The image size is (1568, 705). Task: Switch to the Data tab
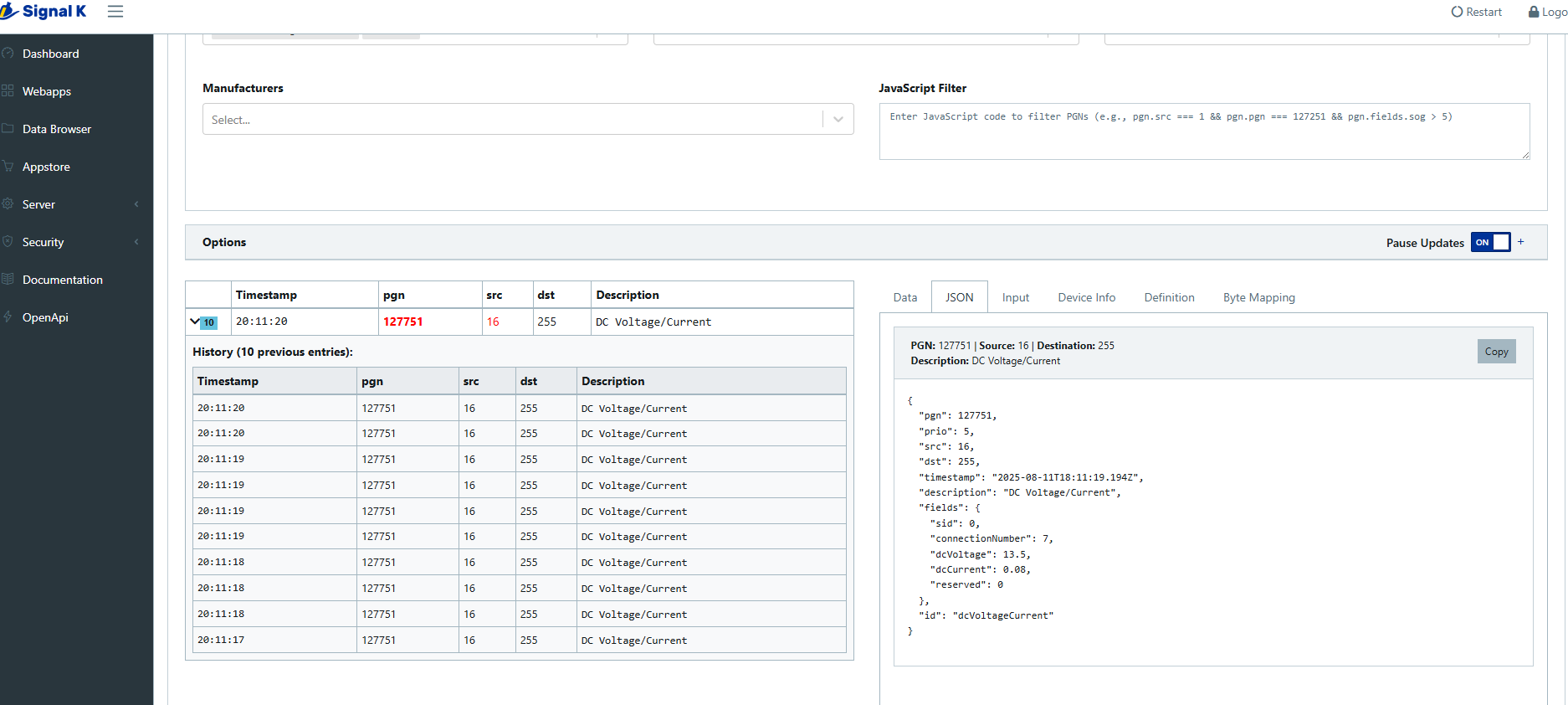(x=905, y=297)
